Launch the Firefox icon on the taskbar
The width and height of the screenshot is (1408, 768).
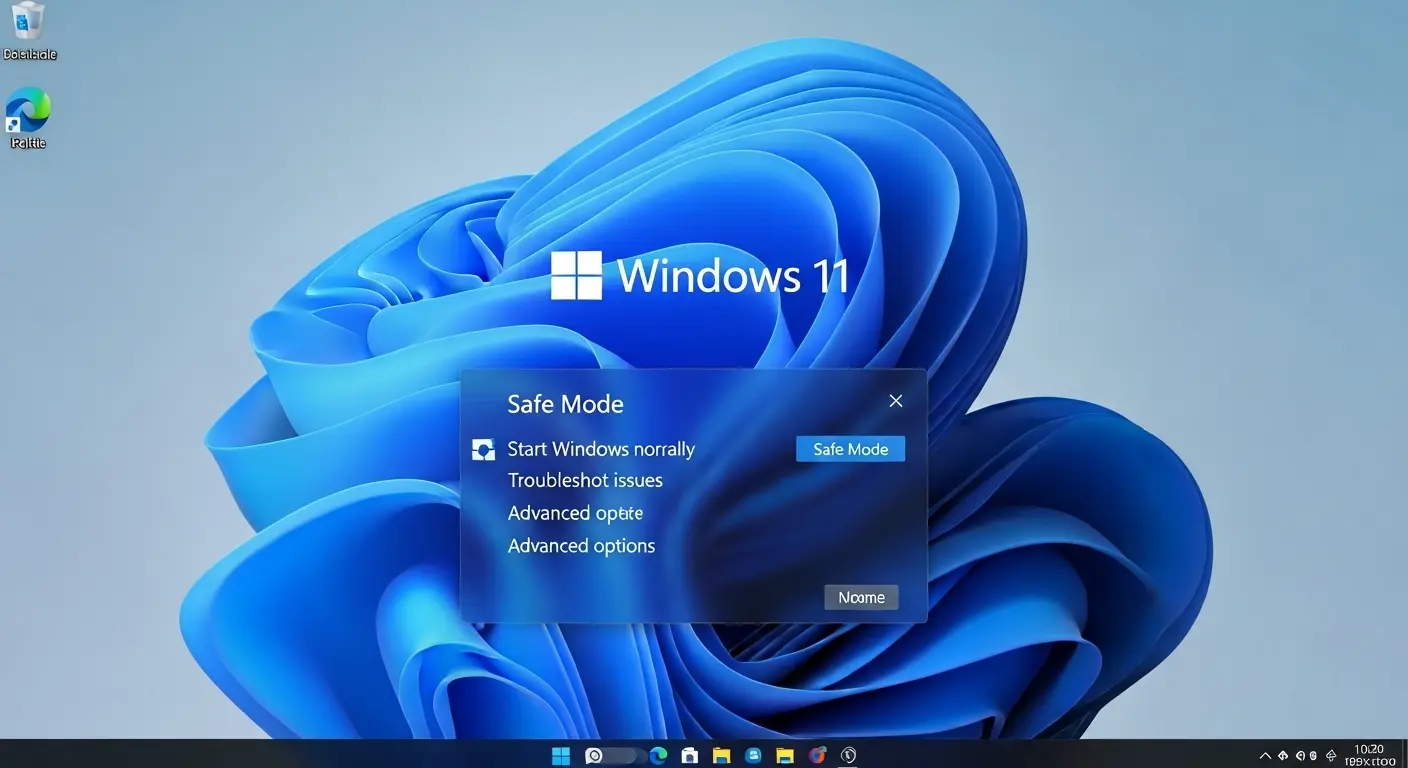[x=818, y=755]
